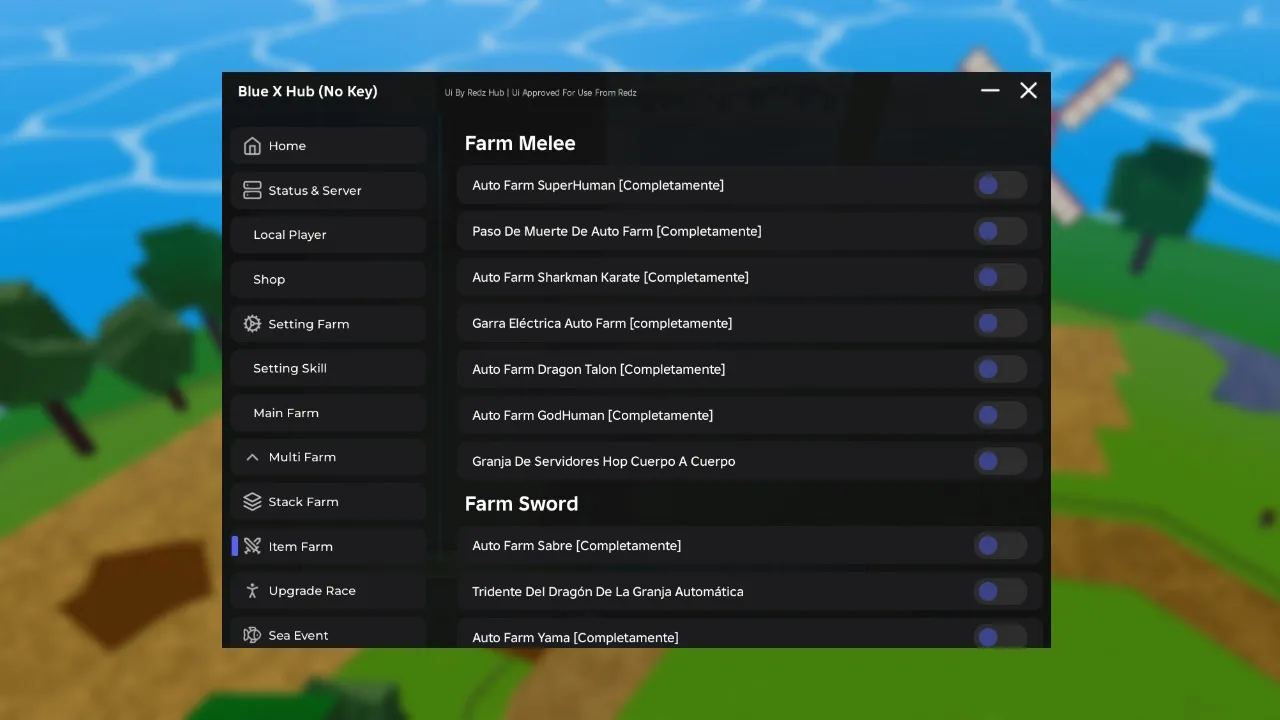Select the Item Farm crossed swords icon
The width and height of the screenshot is (1280, 720).
[x=252, y=546]
